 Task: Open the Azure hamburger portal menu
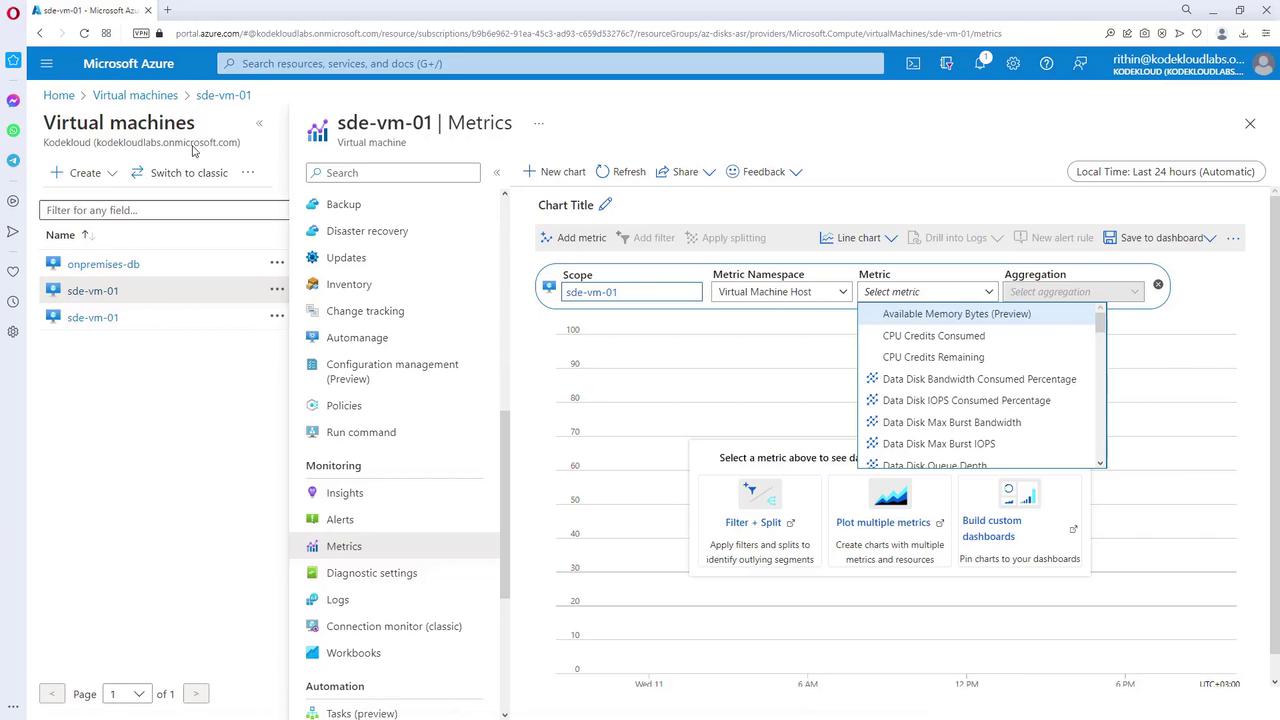(46, 63)
